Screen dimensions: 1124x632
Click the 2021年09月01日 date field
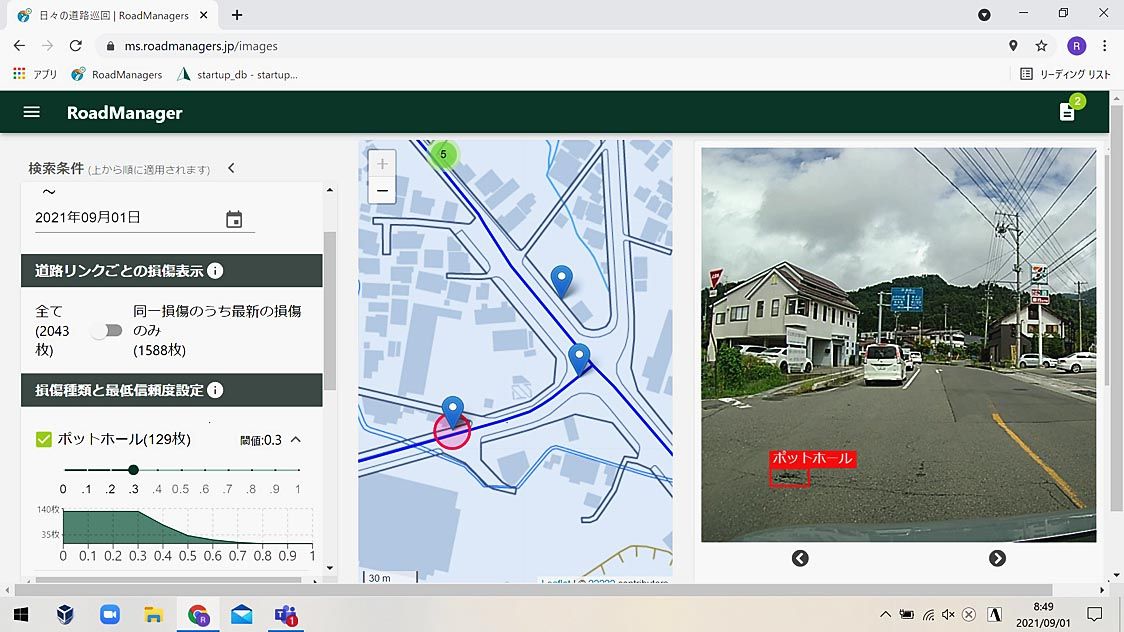click(127, 218)
